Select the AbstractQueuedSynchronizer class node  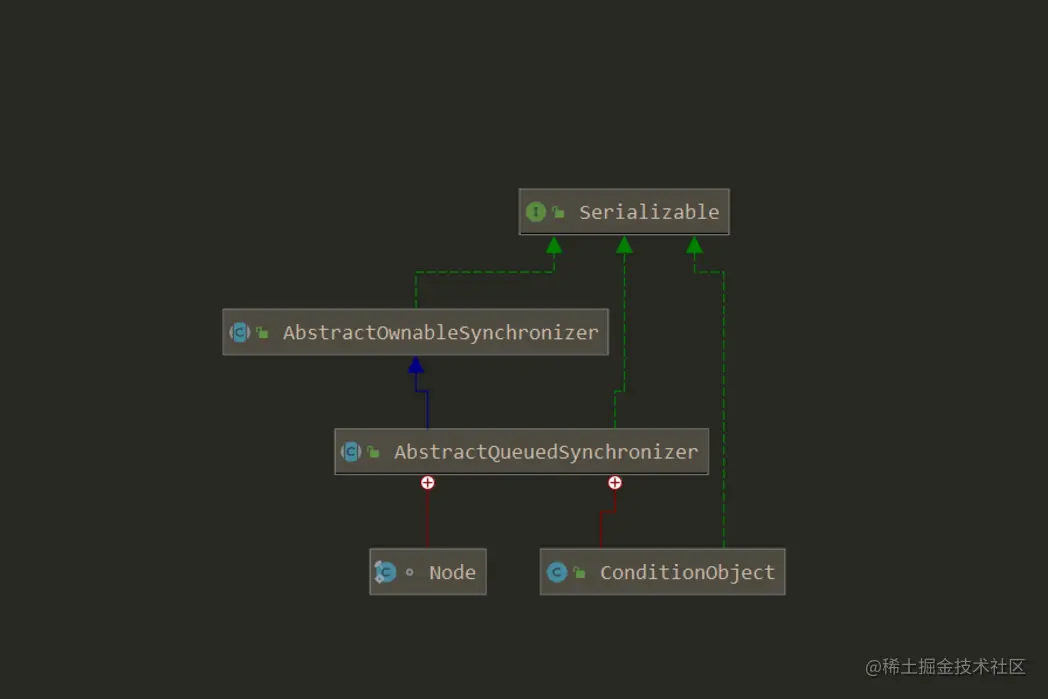[x=521, y=452]
